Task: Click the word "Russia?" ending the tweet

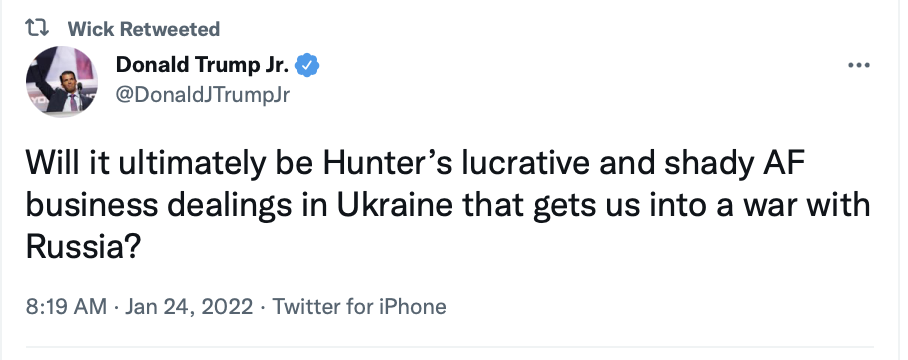Action: coord(83,247)
